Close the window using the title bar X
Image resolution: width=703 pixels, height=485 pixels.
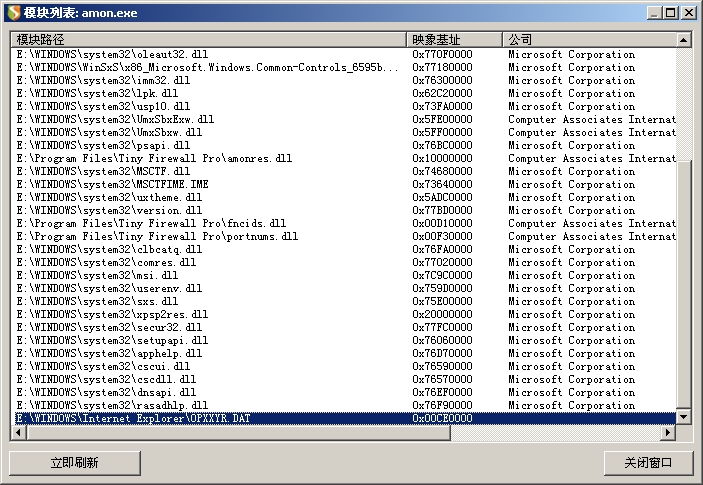(x=688, y=13)
